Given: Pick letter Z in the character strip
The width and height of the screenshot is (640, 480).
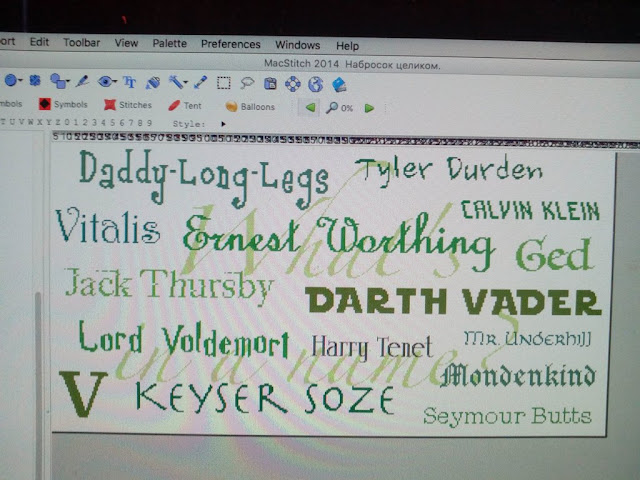Looking at the screenshot, I should point(58,122).
